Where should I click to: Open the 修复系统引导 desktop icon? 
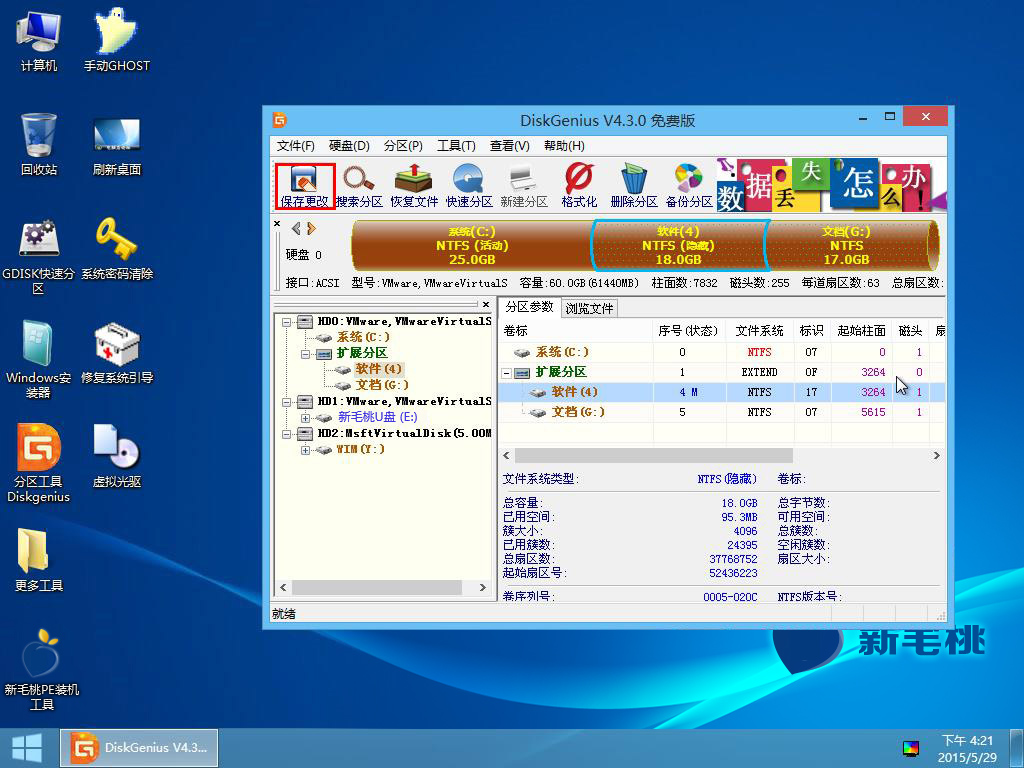pyautogui.click(x=116, y=352)
